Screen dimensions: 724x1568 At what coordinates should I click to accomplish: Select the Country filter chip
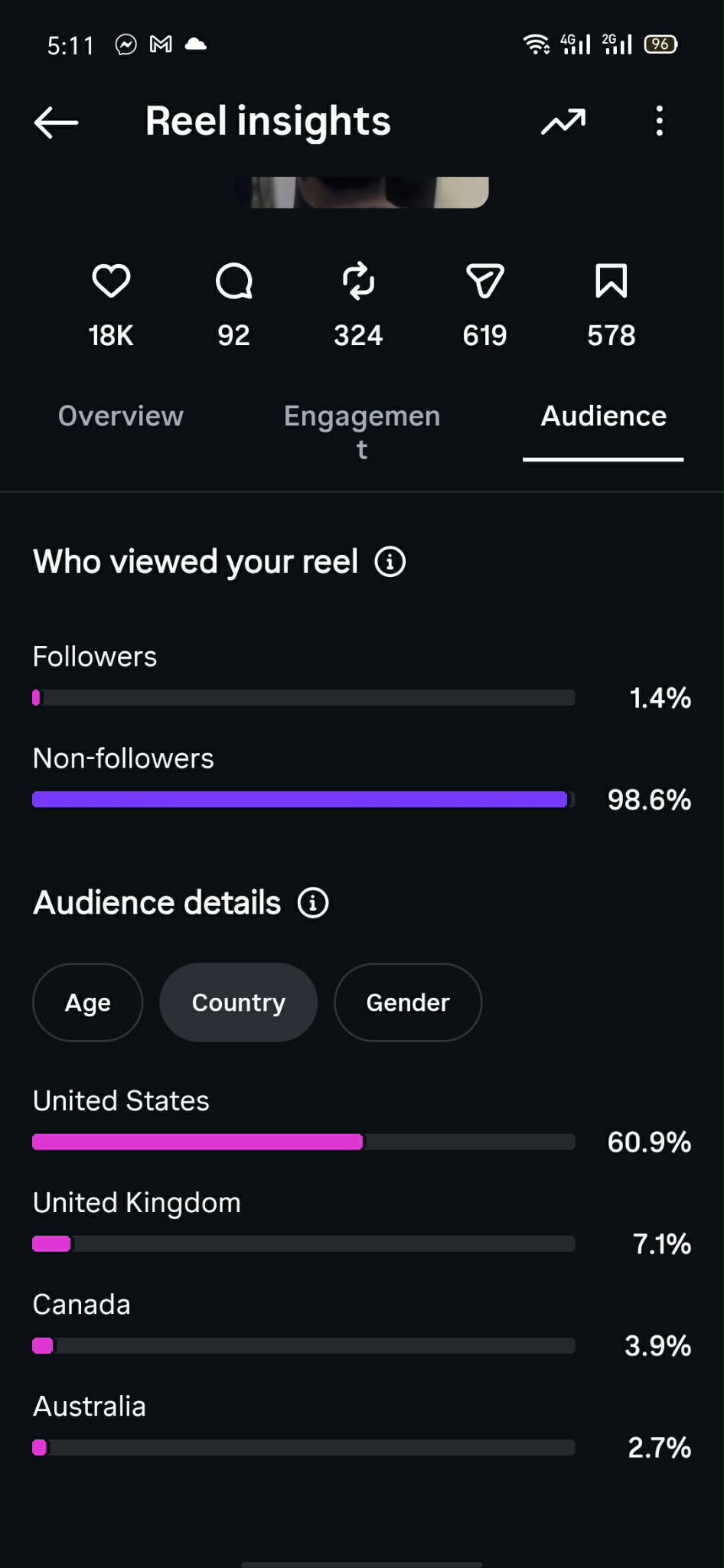point(238,1002)
